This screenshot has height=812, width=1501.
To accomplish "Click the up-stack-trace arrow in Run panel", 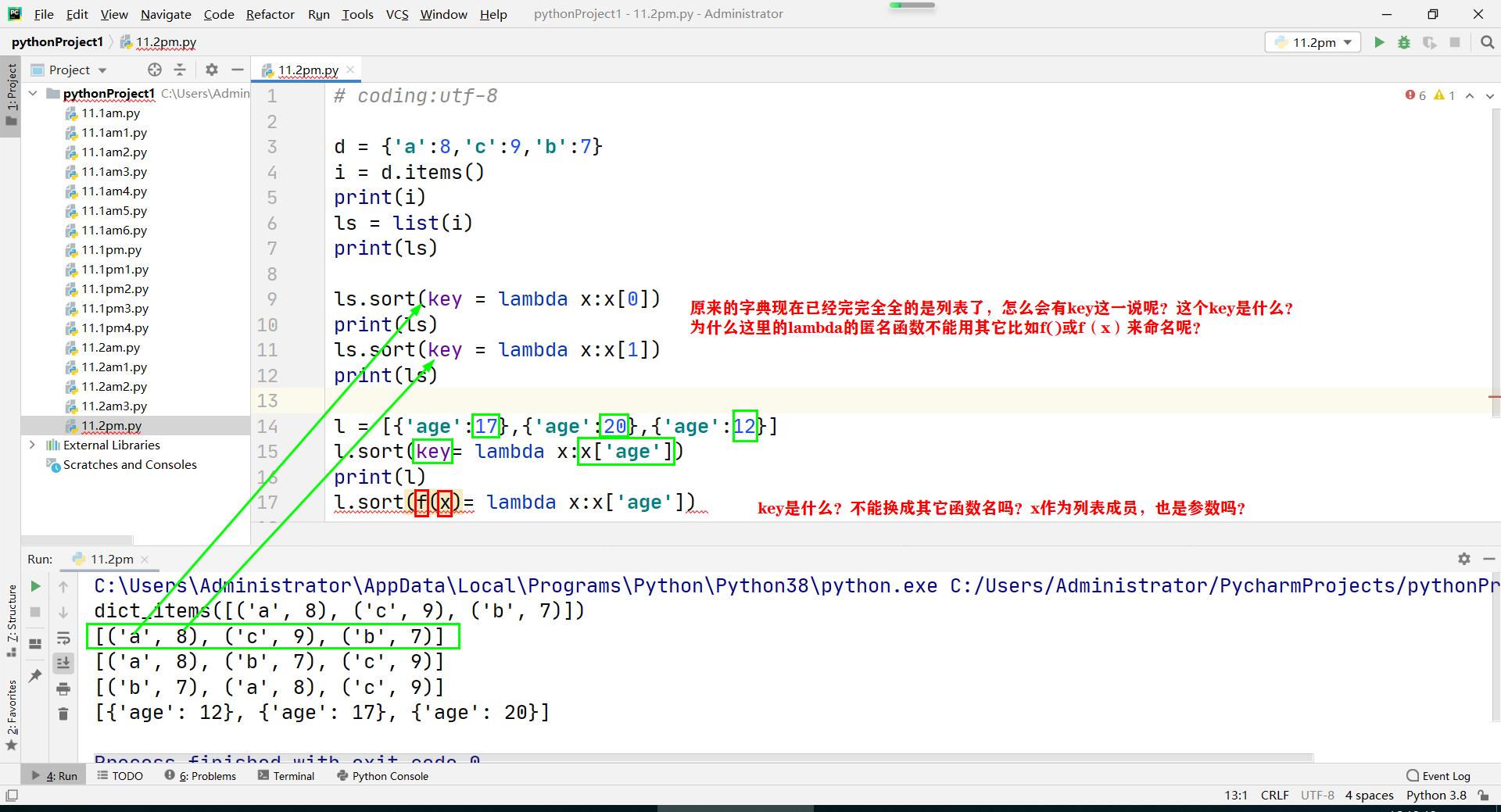I will pos(63,586).
